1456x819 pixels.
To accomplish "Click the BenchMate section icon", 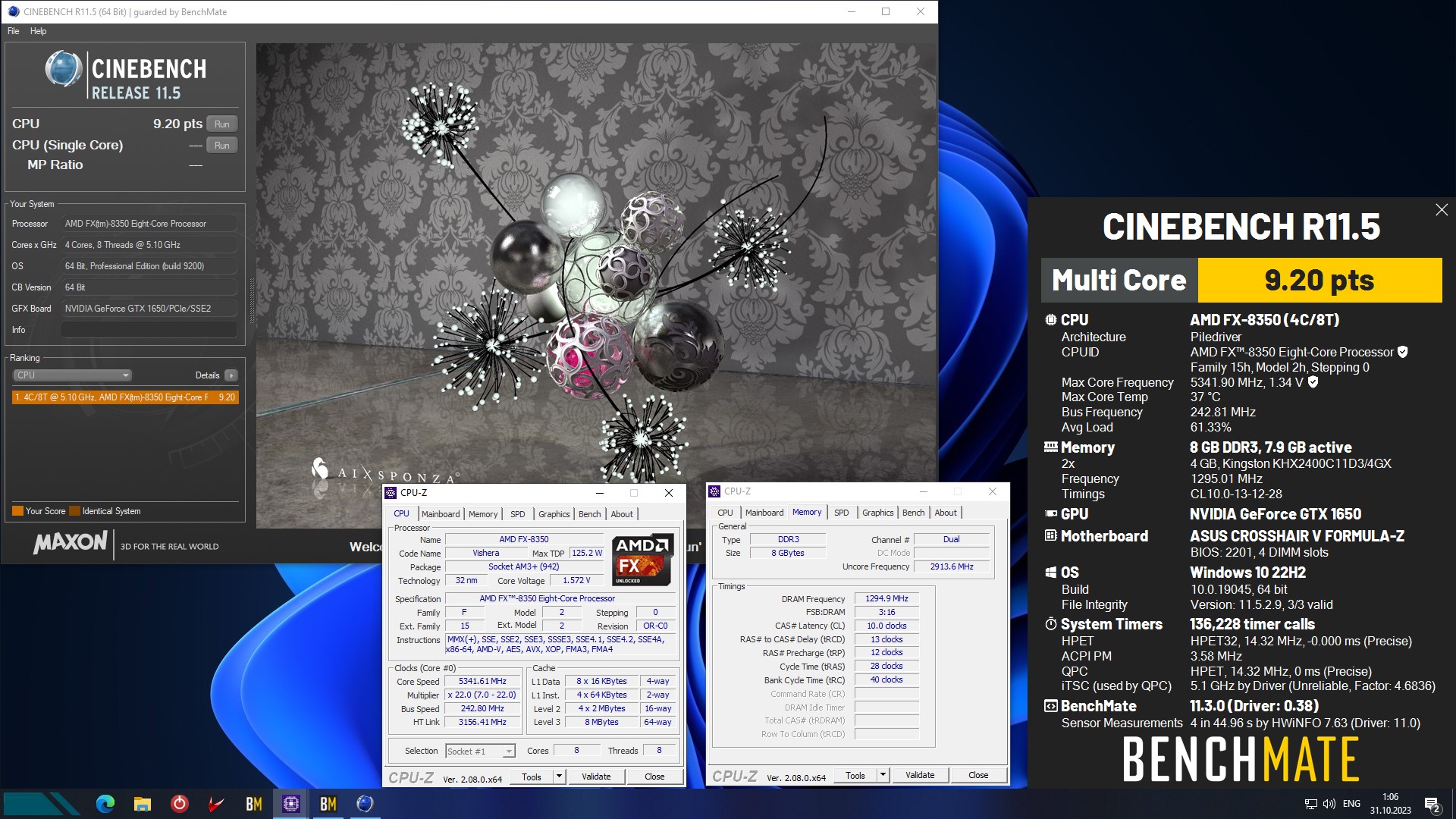I will [x=1050, y=706].
